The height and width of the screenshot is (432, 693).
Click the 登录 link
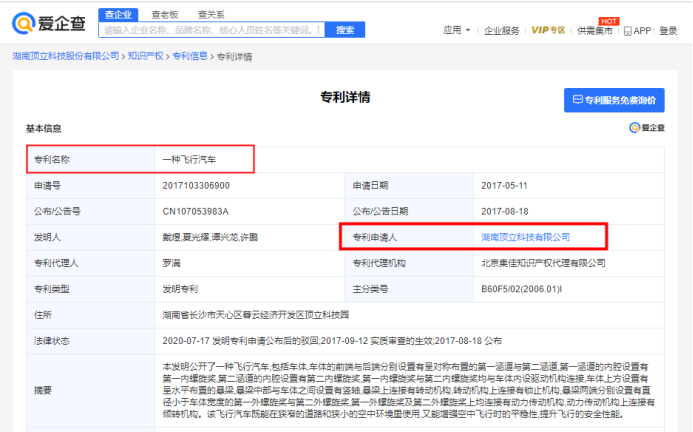[x=668, y=31]
